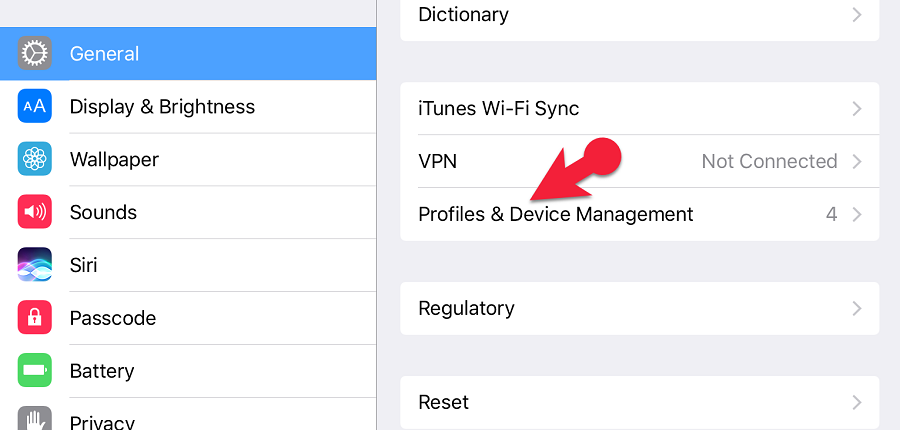Screen dimensions: 900x430
Task: Click the Display & Brightness AA icon
Action: [35, 107]
